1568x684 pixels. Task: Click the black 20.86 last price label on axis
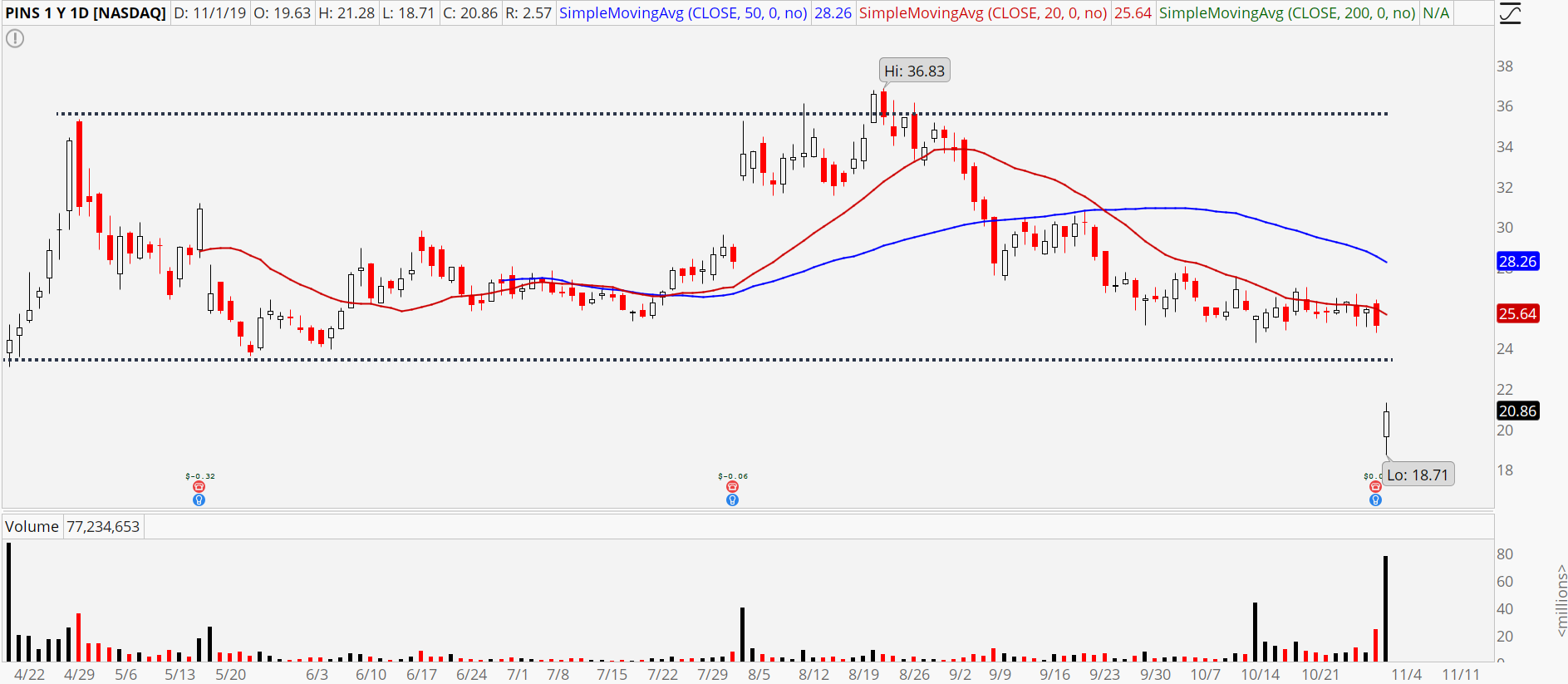pos(1517,411)
